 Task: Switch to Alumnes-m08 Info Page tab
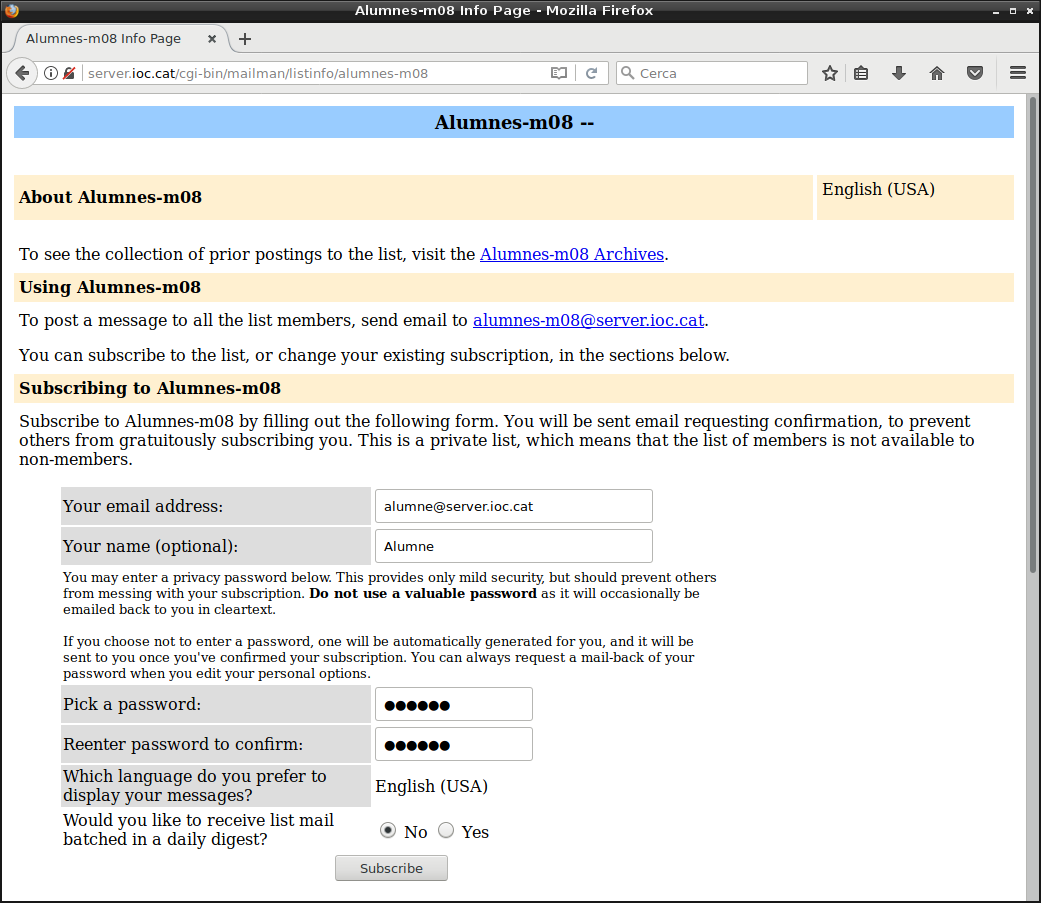pos(104,39)
